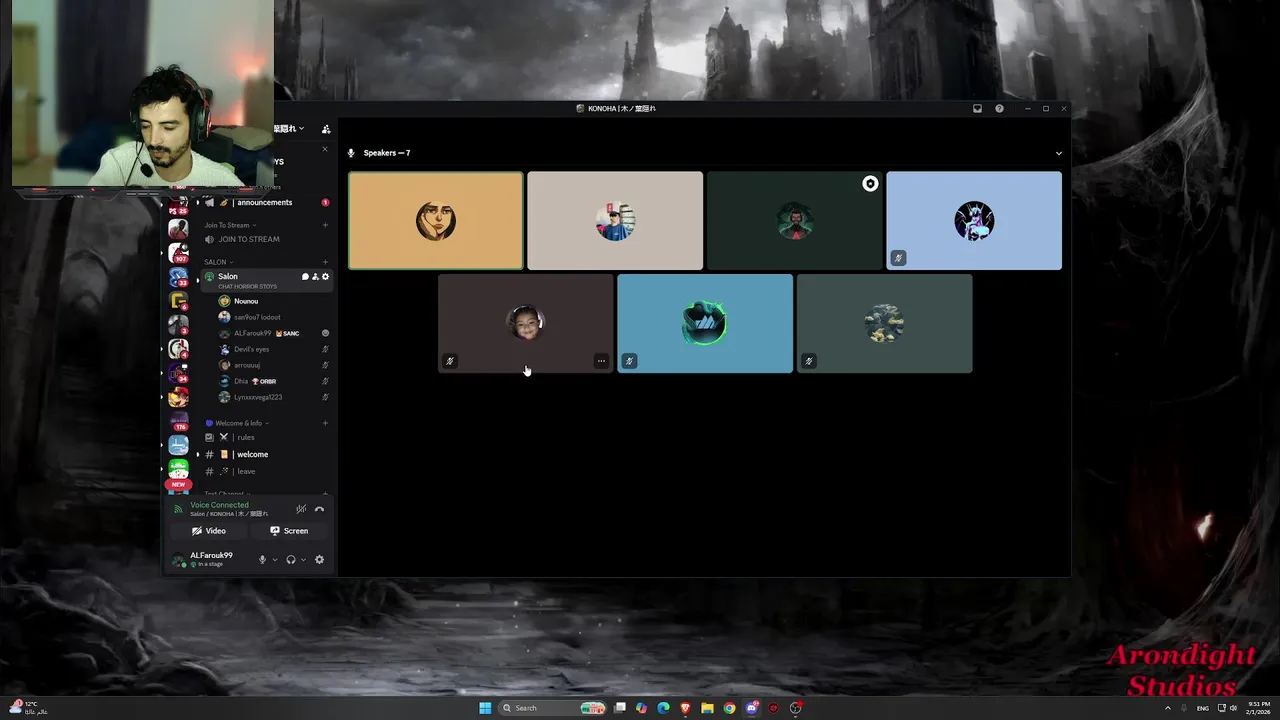Image resolution: width=1280 pixels, height=720 pixels.
Task: Add channel to SALON category
Action: click(325, 262)
